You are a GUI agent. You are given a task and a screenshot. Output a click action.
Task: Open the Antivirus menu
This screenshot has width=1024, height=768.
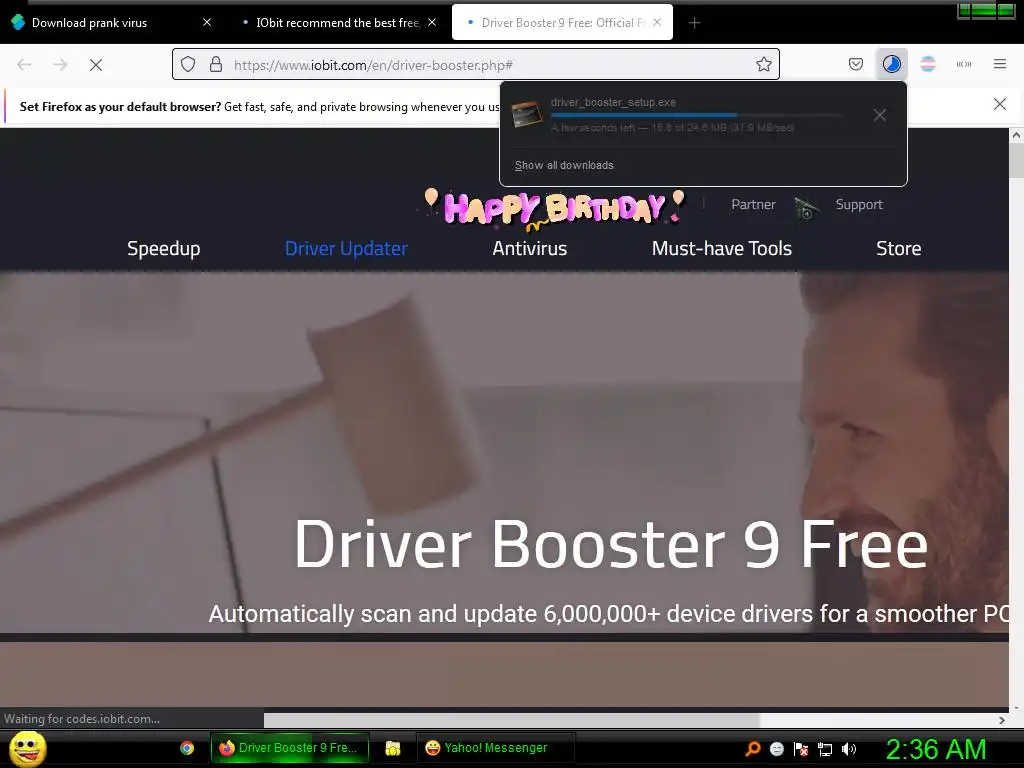click(x=530, y=249)
